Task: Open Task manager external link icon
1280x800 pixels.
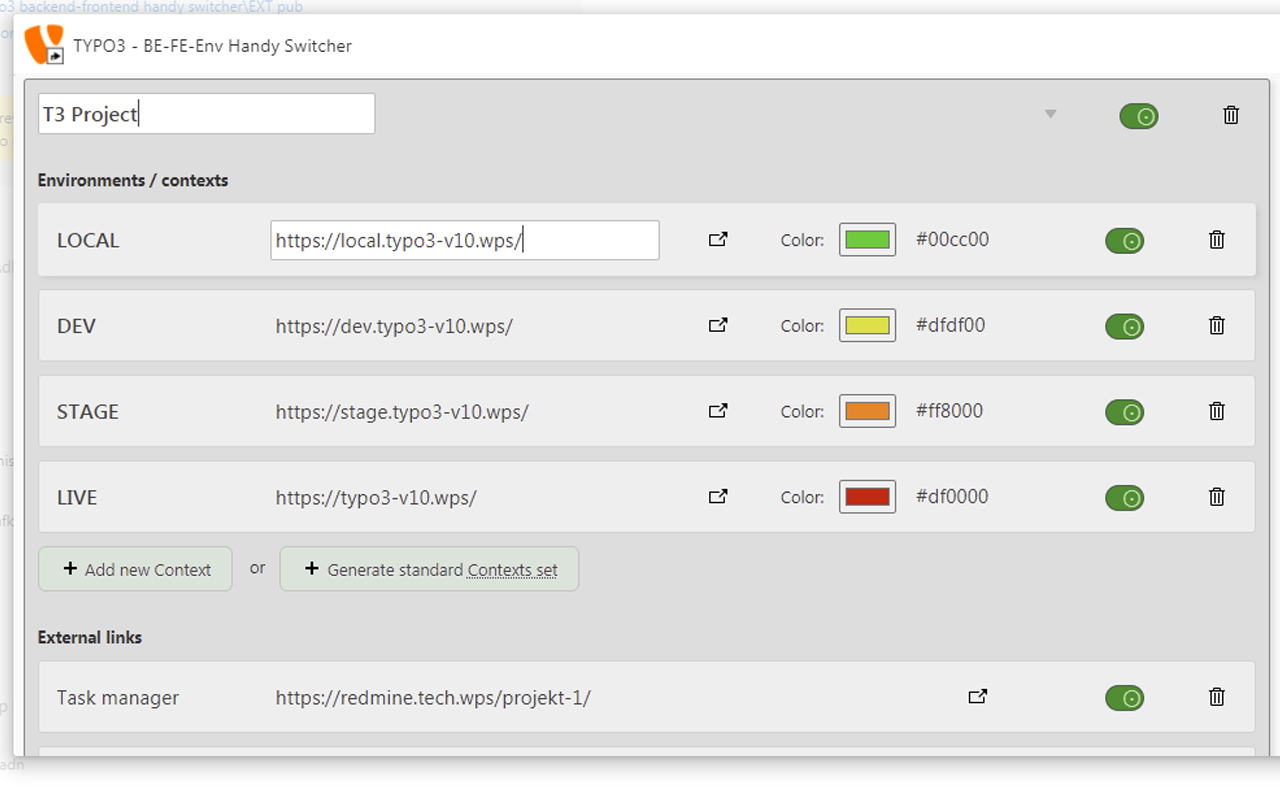Action: [978, 697]
